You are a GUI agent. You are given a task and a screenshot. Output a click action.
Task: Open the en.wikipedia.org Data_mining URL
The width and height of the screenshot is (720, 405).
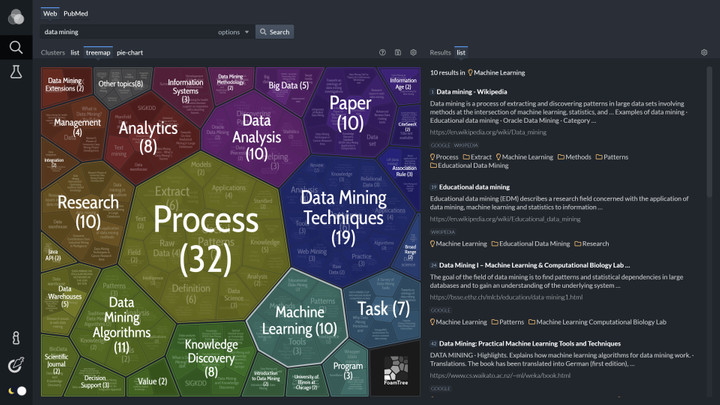tap(488, 132)
